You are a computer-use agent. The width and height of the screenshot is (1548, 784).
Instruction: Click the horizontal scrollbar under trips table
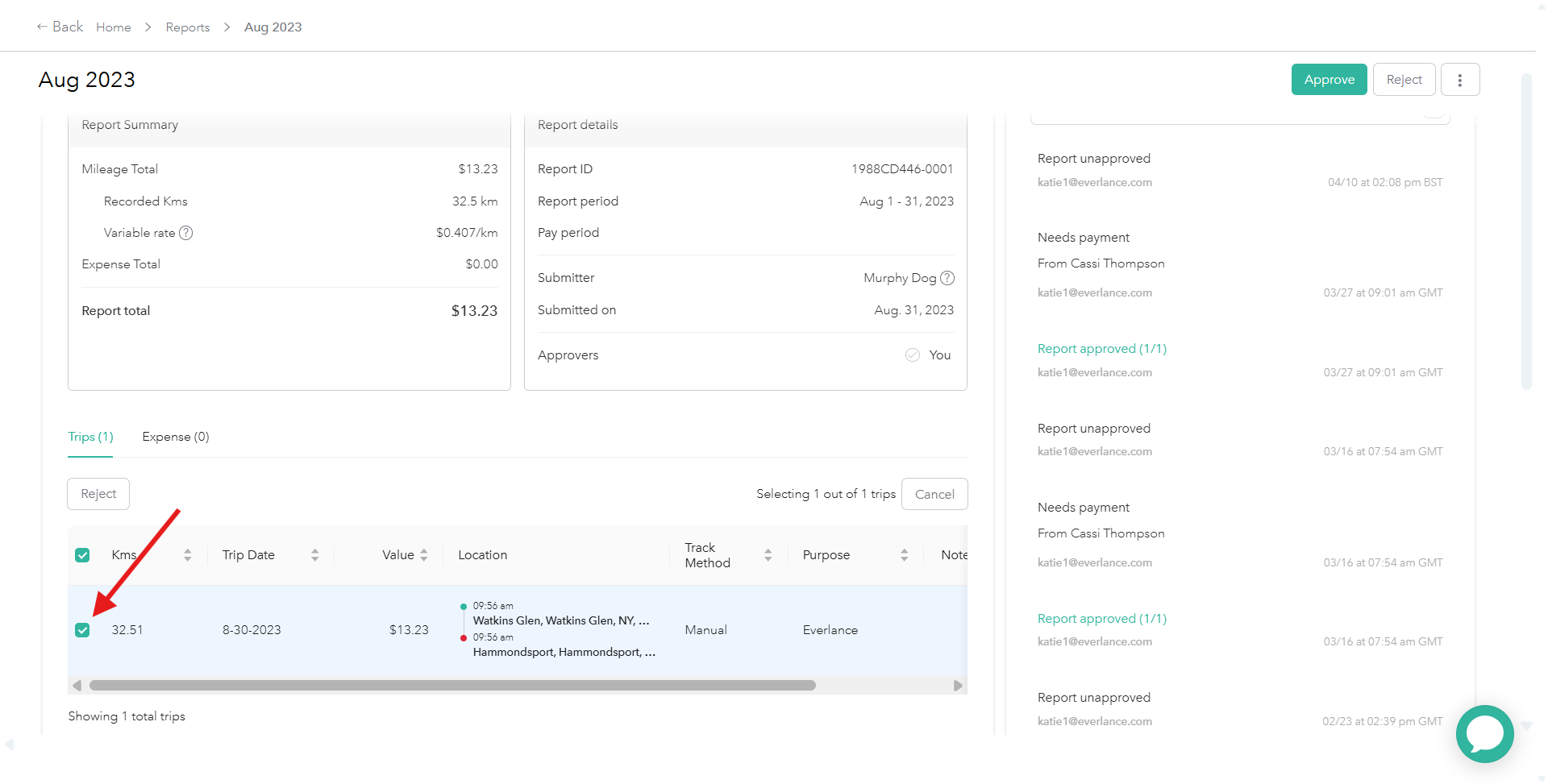(451, 686)
